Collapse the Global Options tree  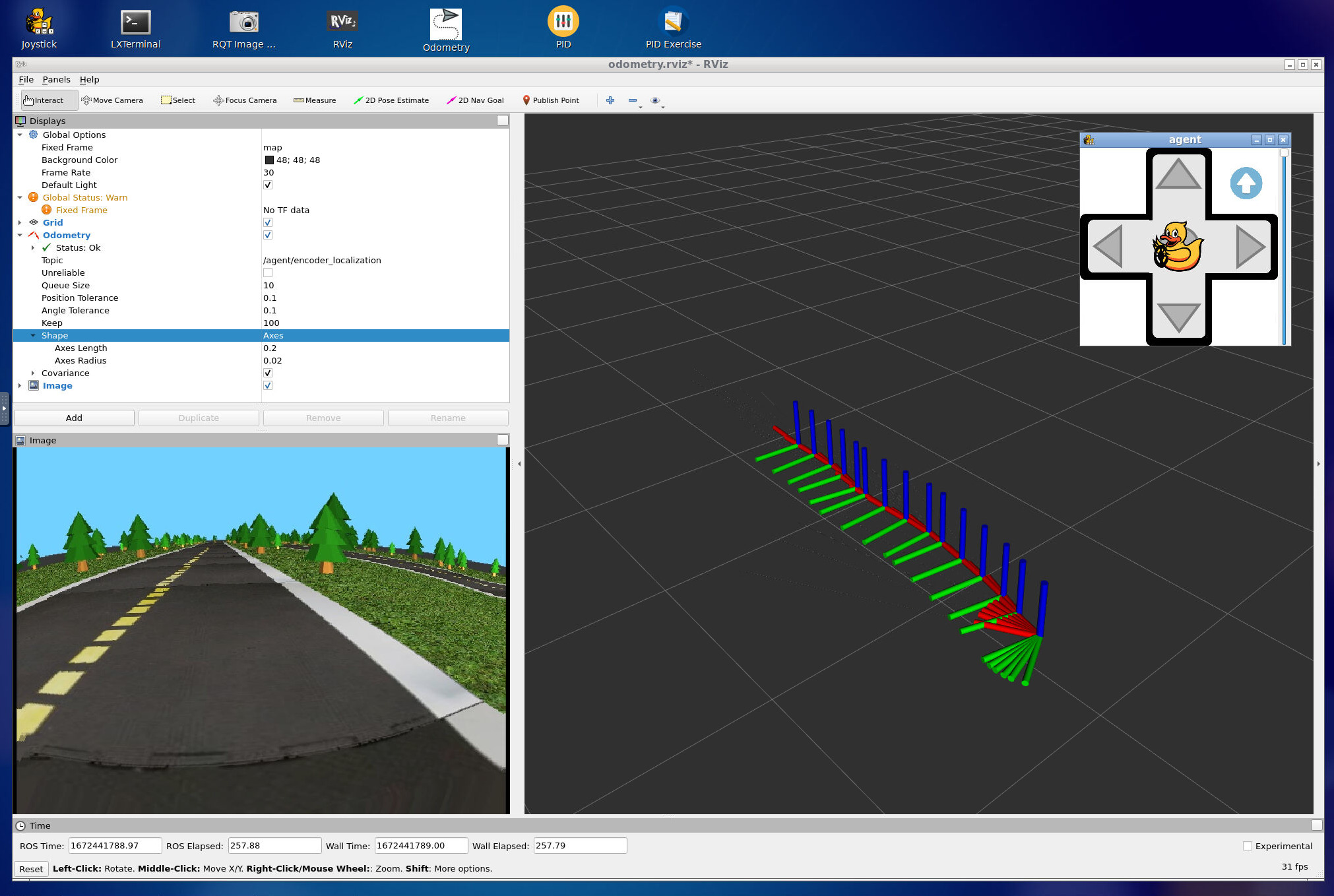click(x=20, y=135)
